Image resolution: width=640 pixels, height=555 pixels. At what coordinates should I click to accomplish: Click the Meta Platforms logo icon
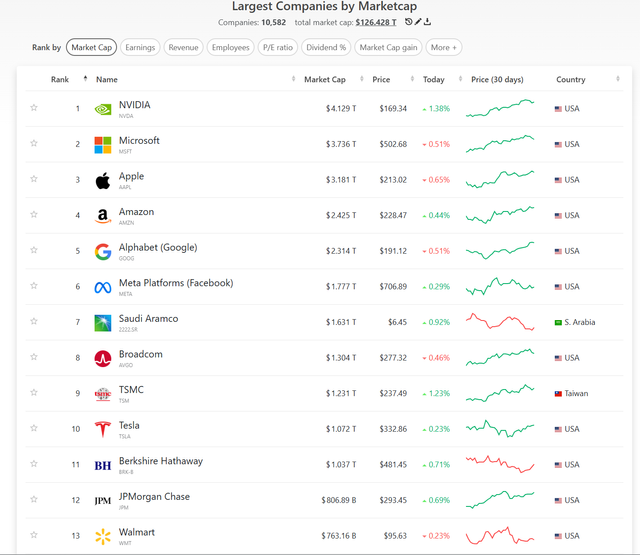pyautogui.click(x=102, y=287)
